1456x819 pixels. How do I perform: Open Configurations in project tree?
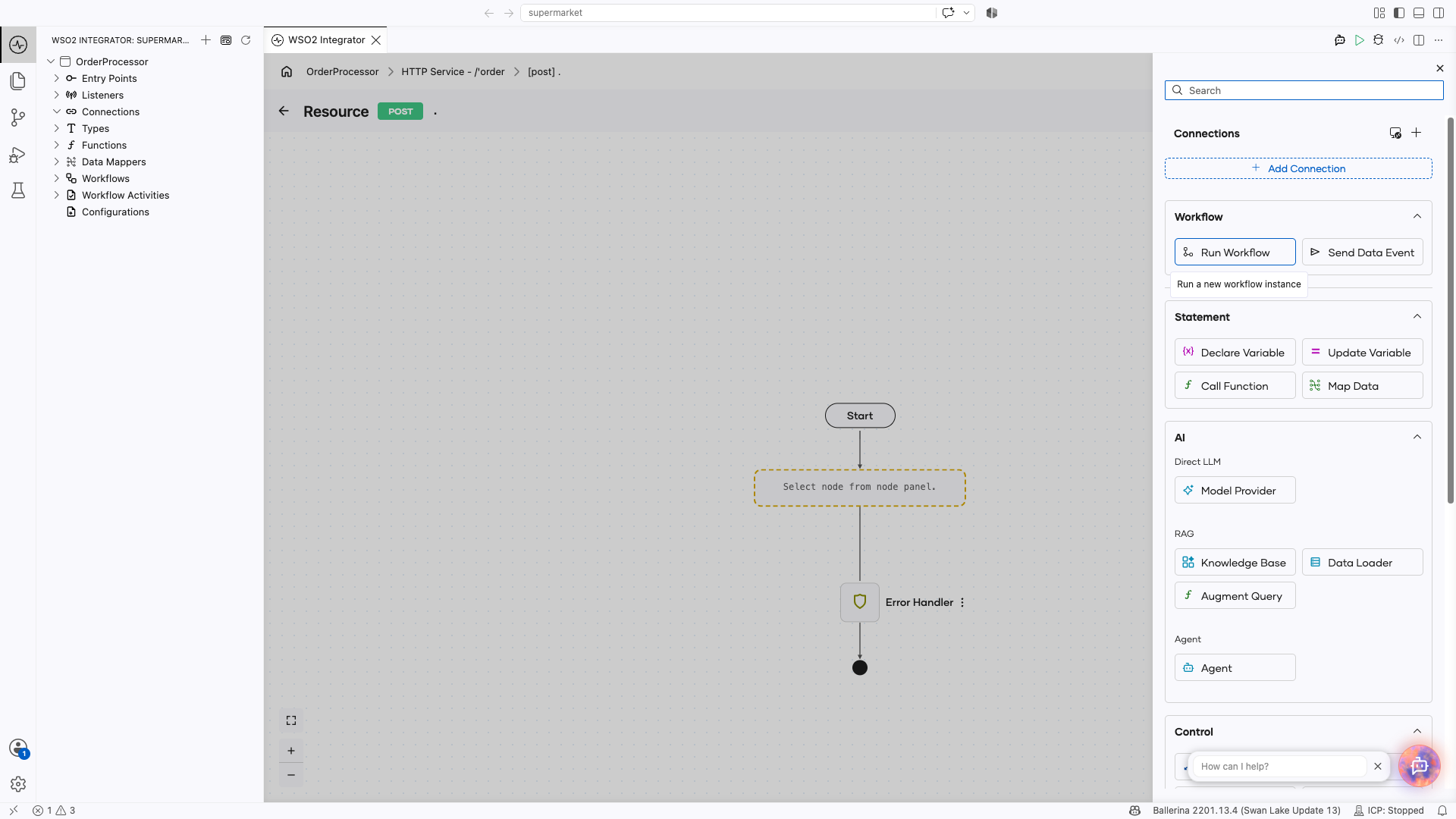(x=115, y=212)
